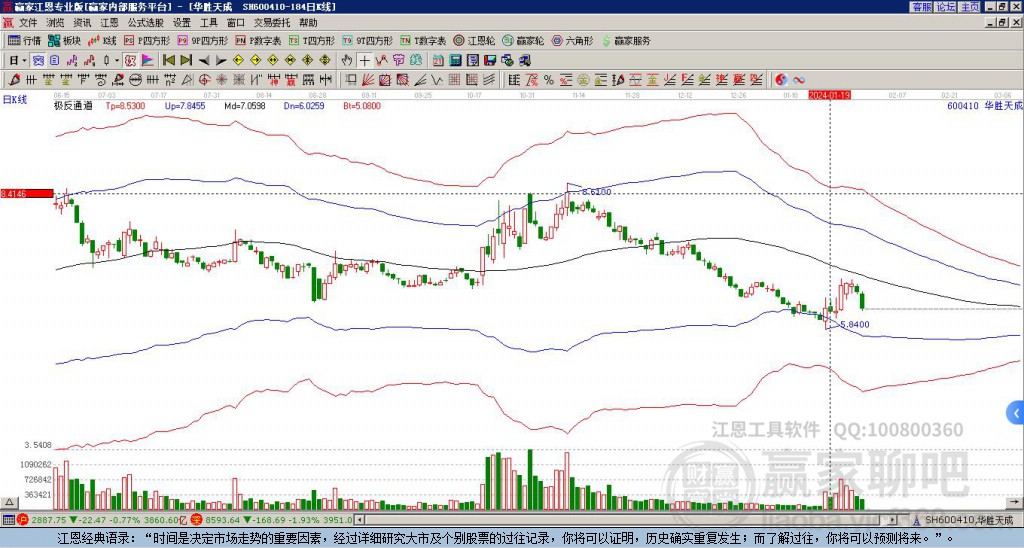Open the 文件 menu

pyautogui.click(x=28, y=23)
